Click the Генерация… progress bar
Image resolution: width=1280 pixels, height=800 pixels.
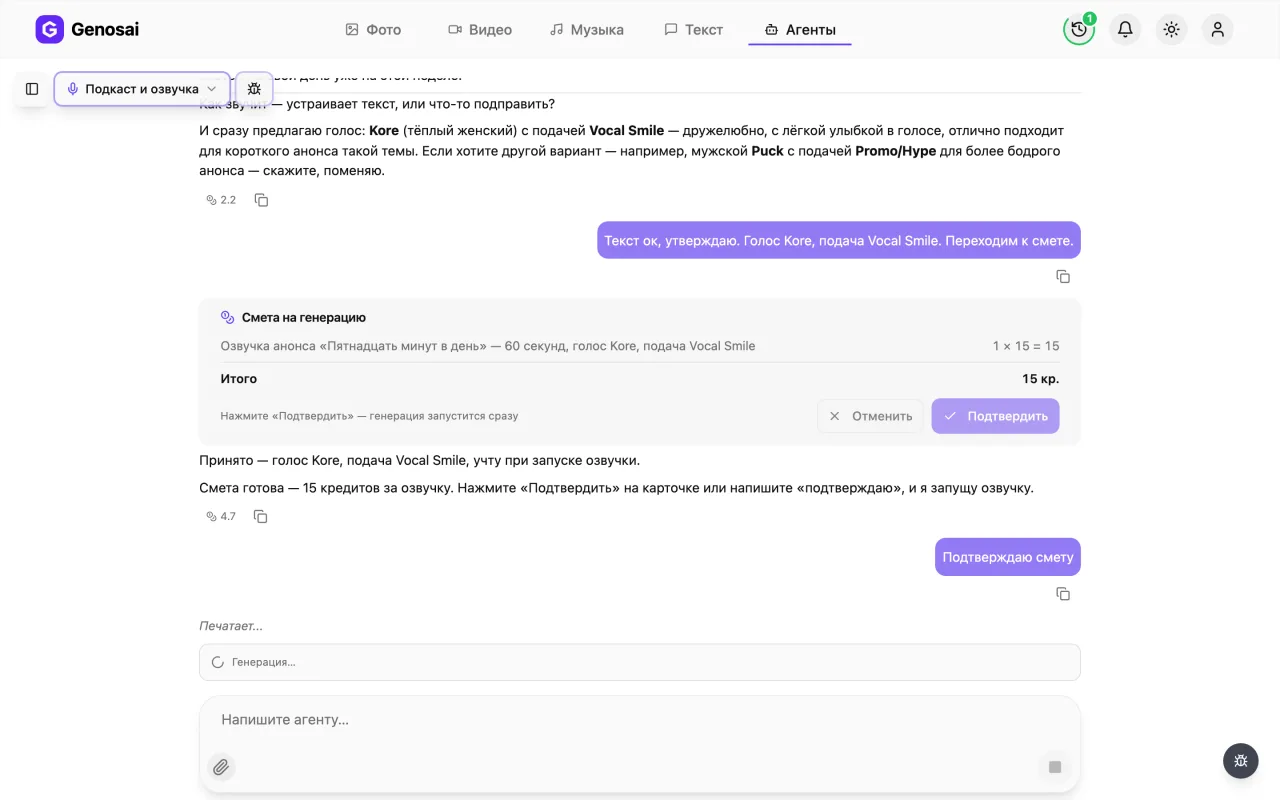640,662
